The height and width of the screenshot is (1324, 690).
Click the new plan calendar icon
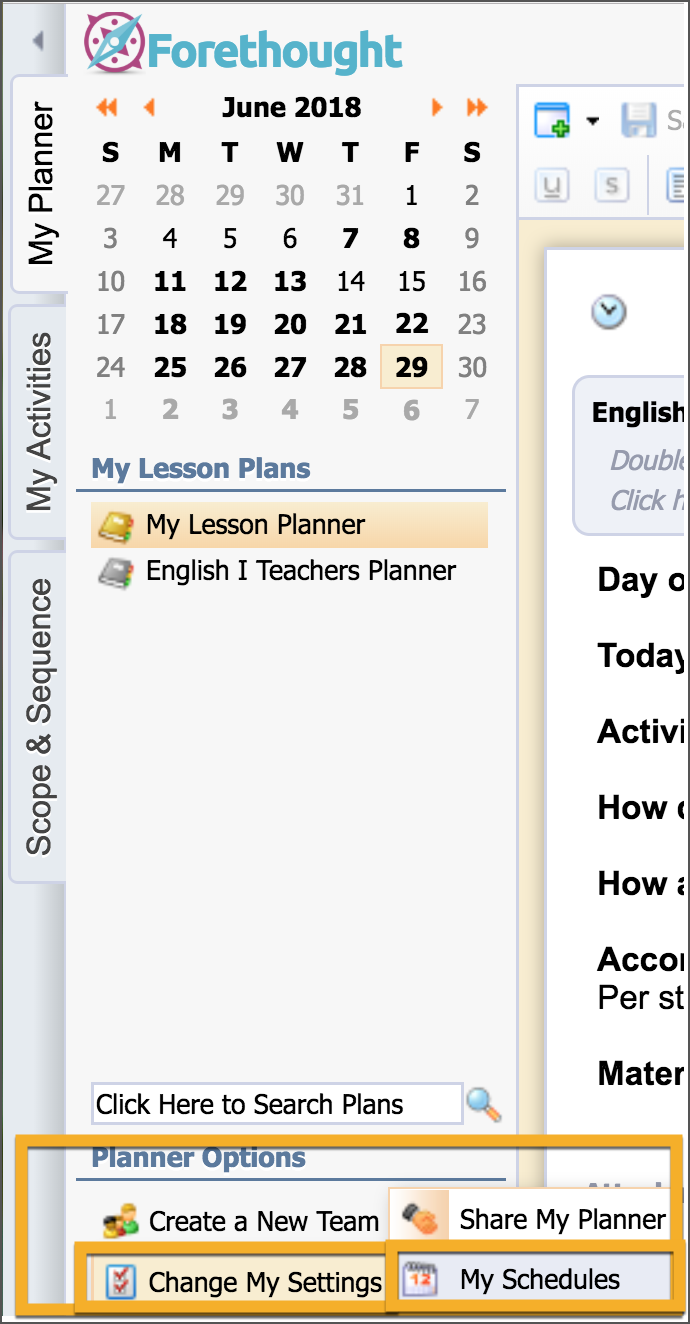pos(552,121)
